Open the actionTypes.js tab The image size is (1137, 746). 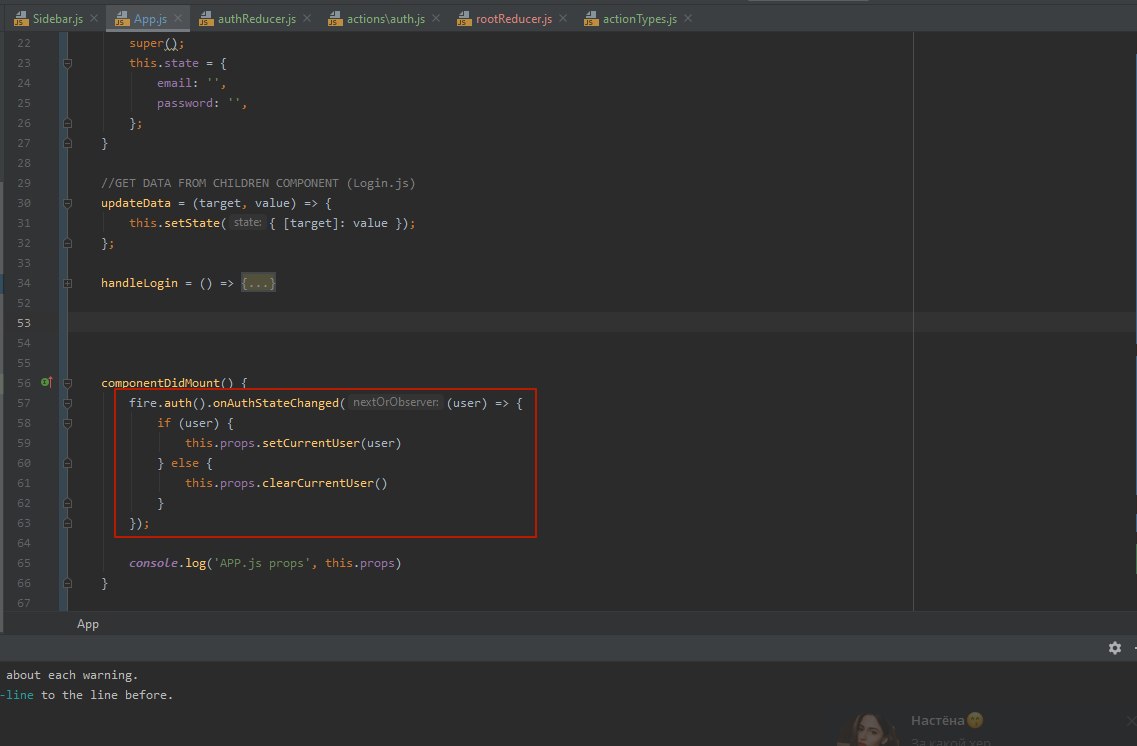[x=640, y=19]
